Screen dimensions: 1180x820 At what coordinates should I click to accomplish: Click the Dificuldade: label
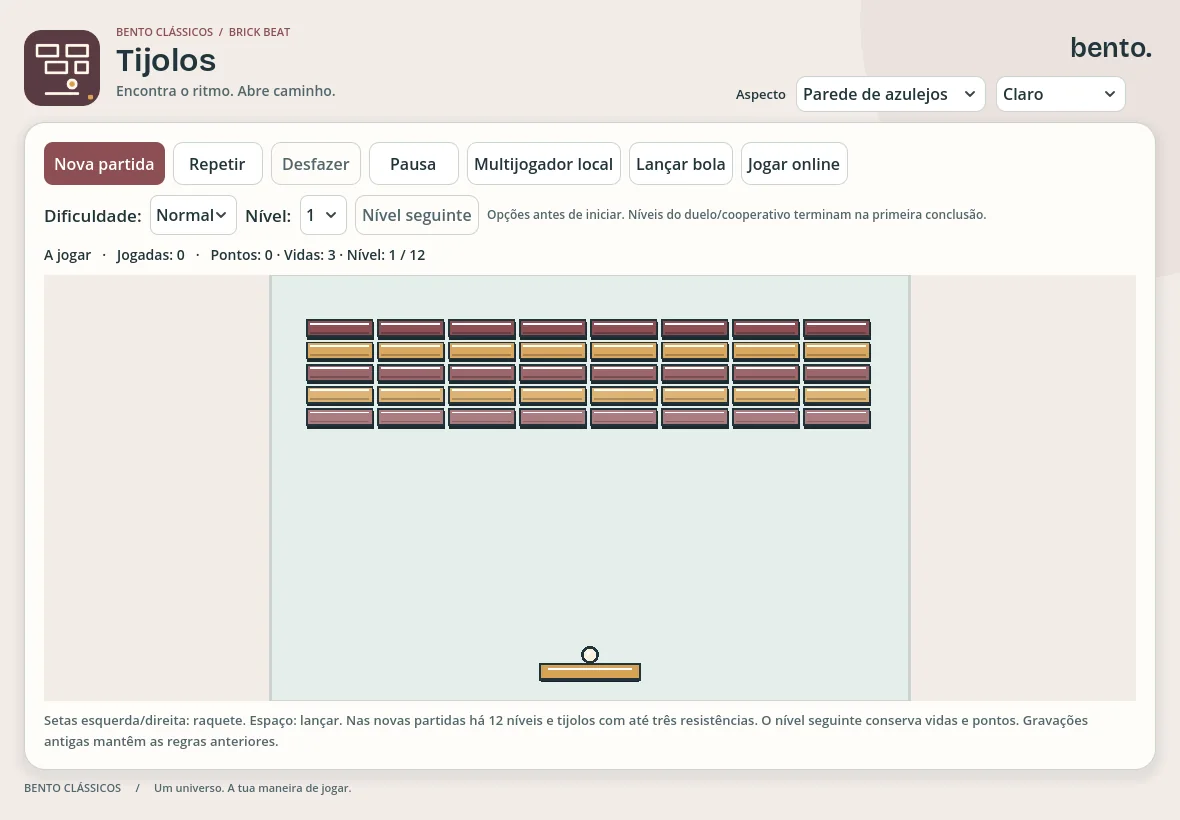[93, 216]
